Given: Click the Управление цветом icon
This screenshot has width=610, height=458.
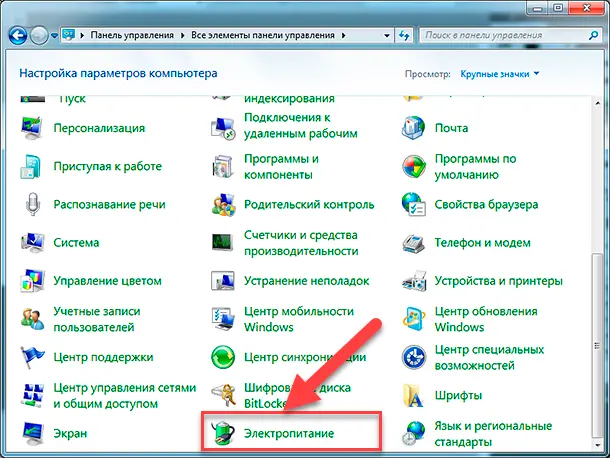Looking at the screenshot, I should 32,281.
